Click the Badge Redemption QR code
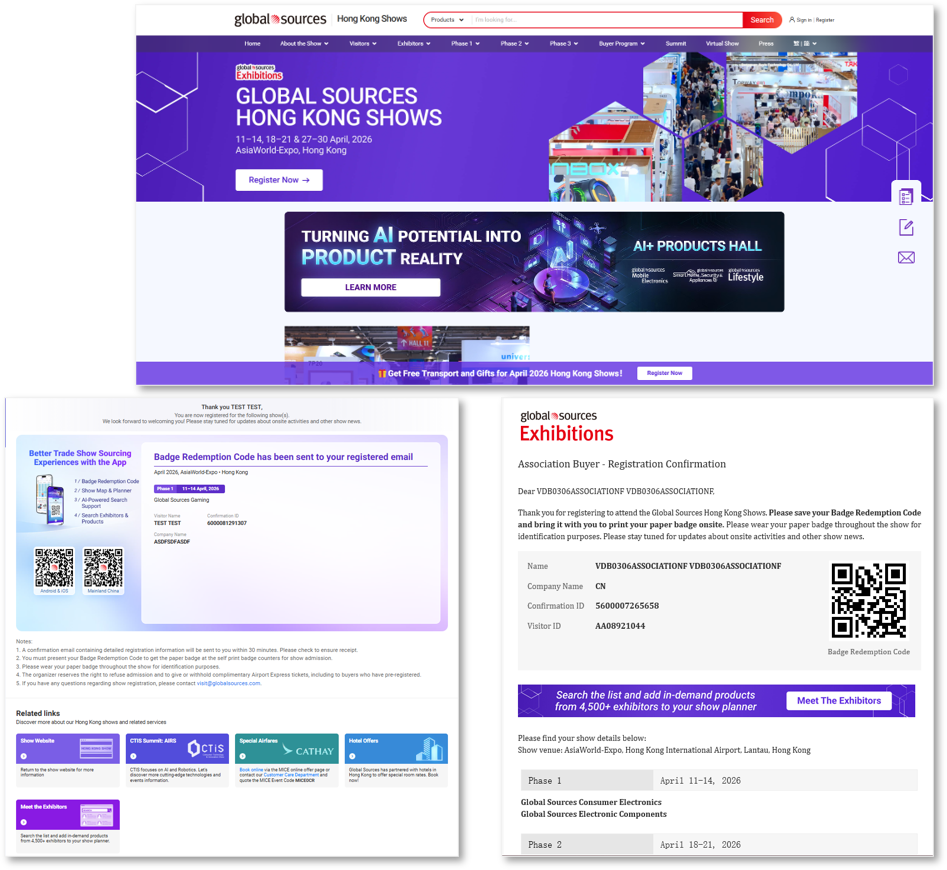 coord(868,600)
